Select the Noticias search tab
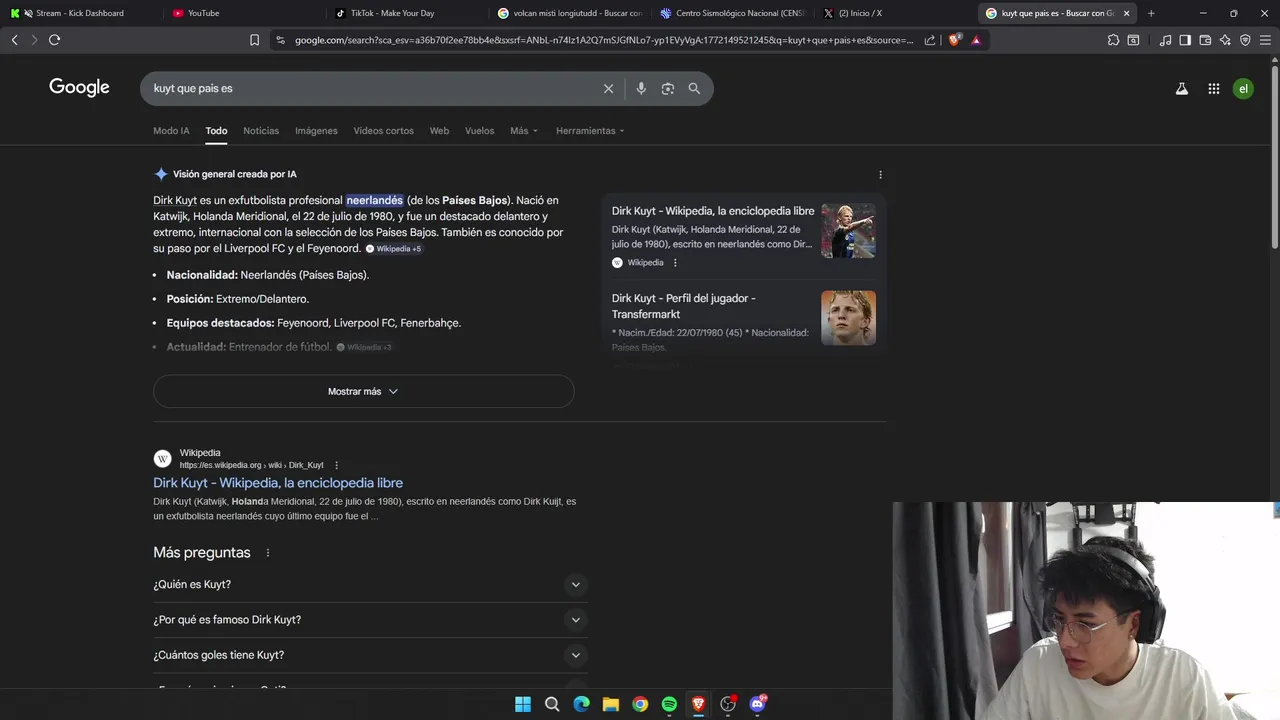The width and height of the screenshot is (1280, 720). (x=261, y=131)
